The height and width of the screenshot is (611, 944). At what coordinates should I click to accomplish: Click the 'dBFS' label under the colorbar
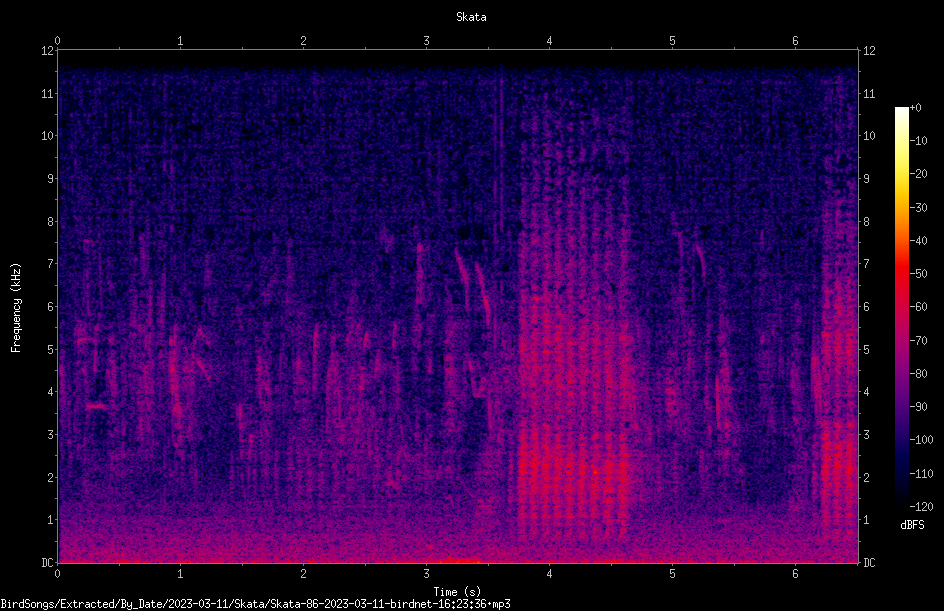[912, 525]
